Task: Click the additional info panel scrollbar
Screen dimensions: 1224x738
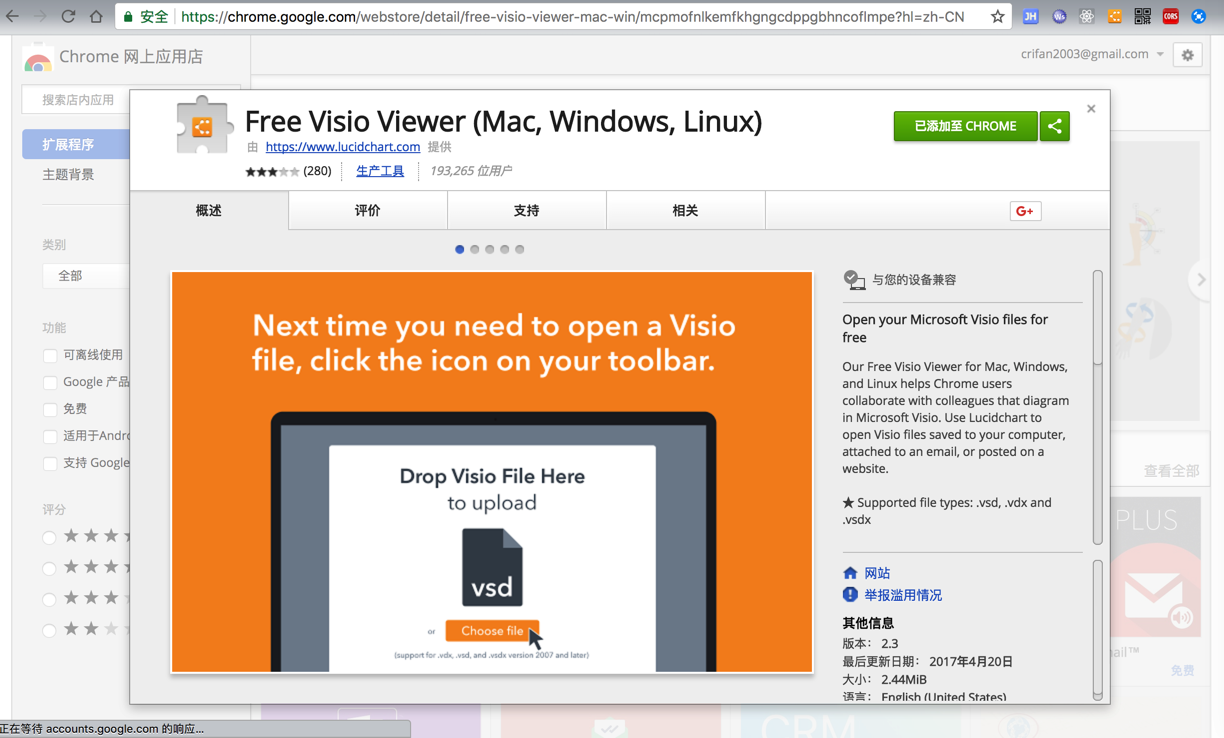Action: (x=1098, y=630)
